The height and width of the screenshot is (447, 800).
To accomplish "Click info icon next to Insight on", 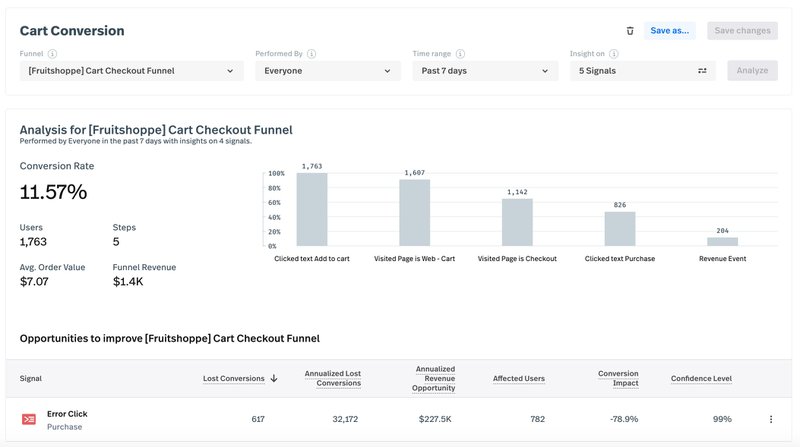I will (x=613, y=54).
